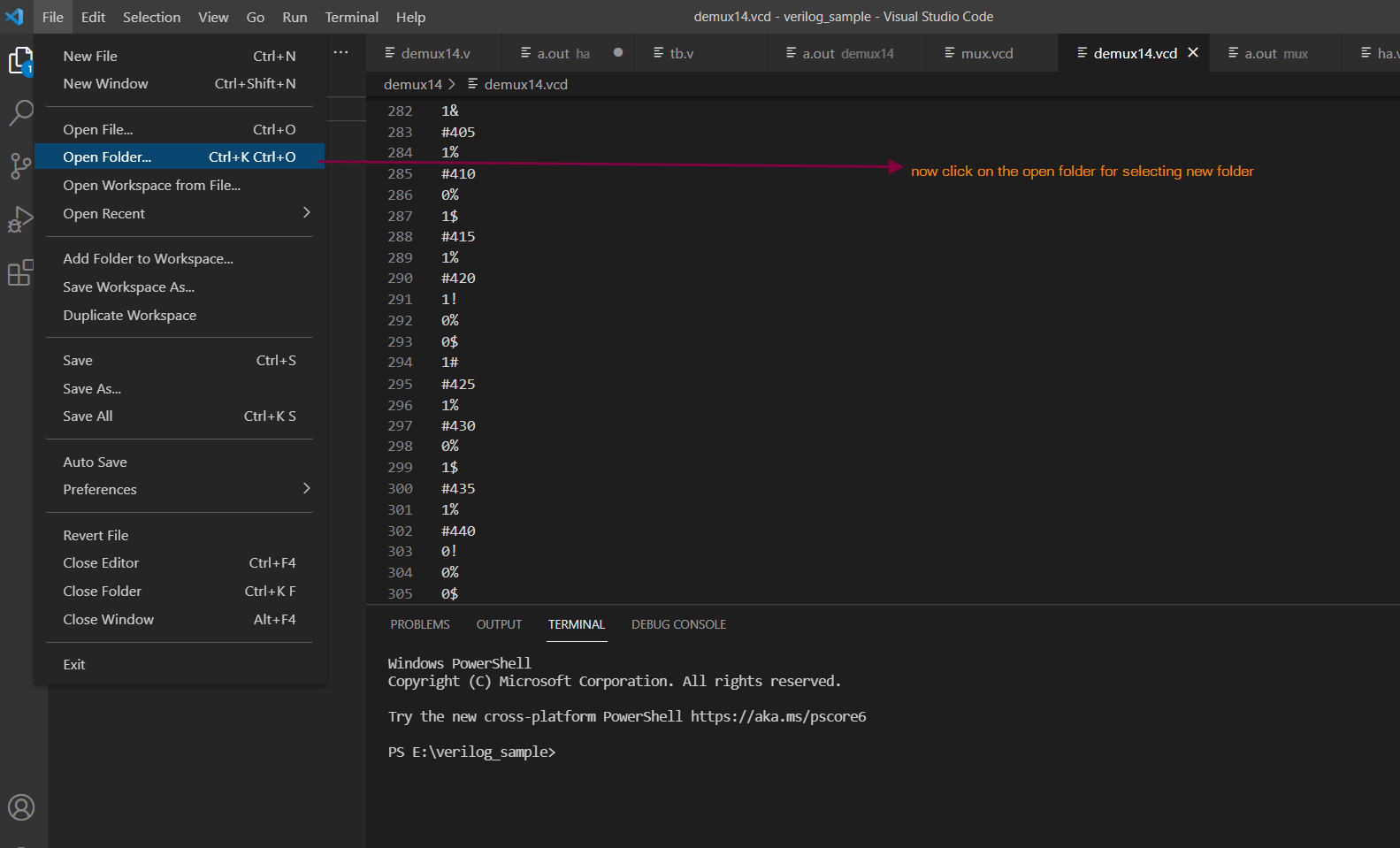Open the Explorer view in activity bar
The width and height of the screenshot is (1400, 848).
click(x=20, y=61)
